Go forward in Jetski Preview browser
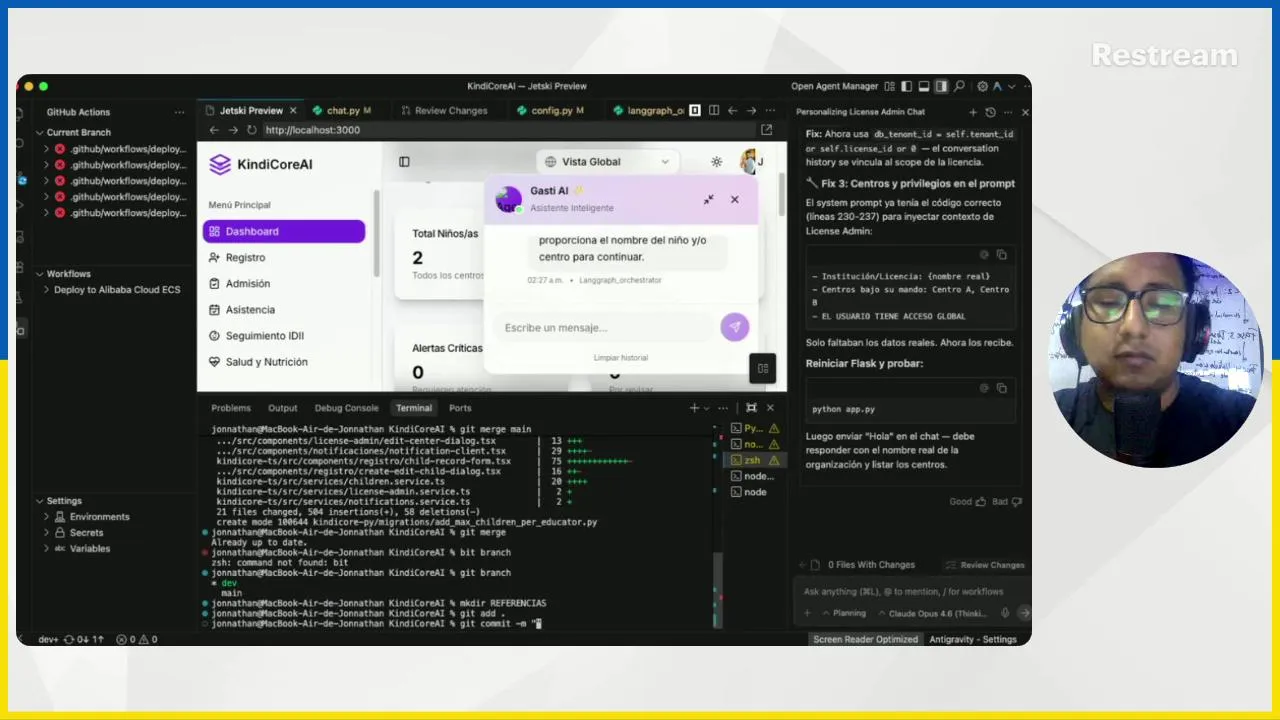The image size is (1280, 720). (232, 130)
